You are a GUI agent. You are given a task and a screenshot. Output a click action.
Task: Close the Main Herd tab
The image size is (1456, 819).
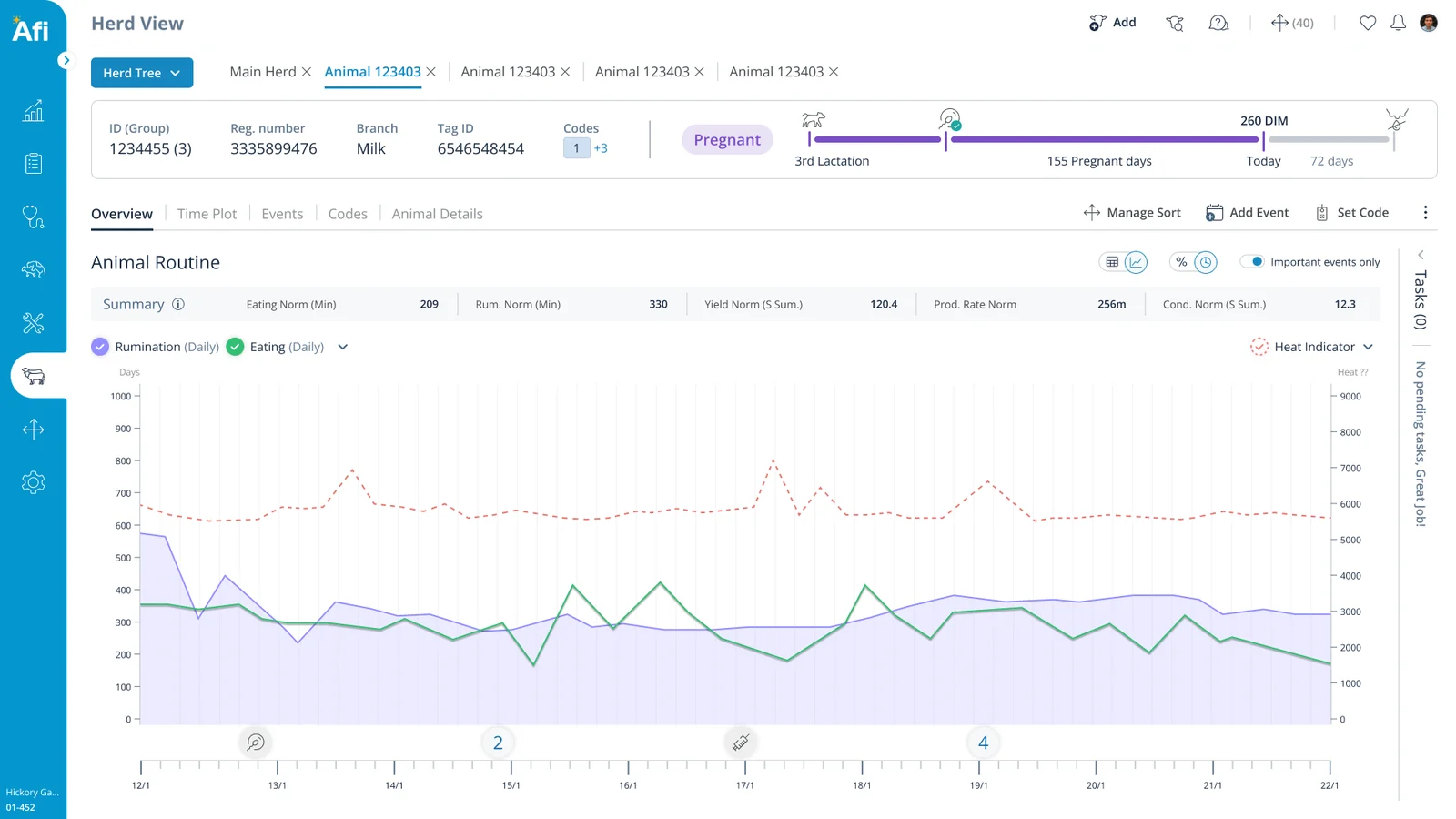pos(307,72)
